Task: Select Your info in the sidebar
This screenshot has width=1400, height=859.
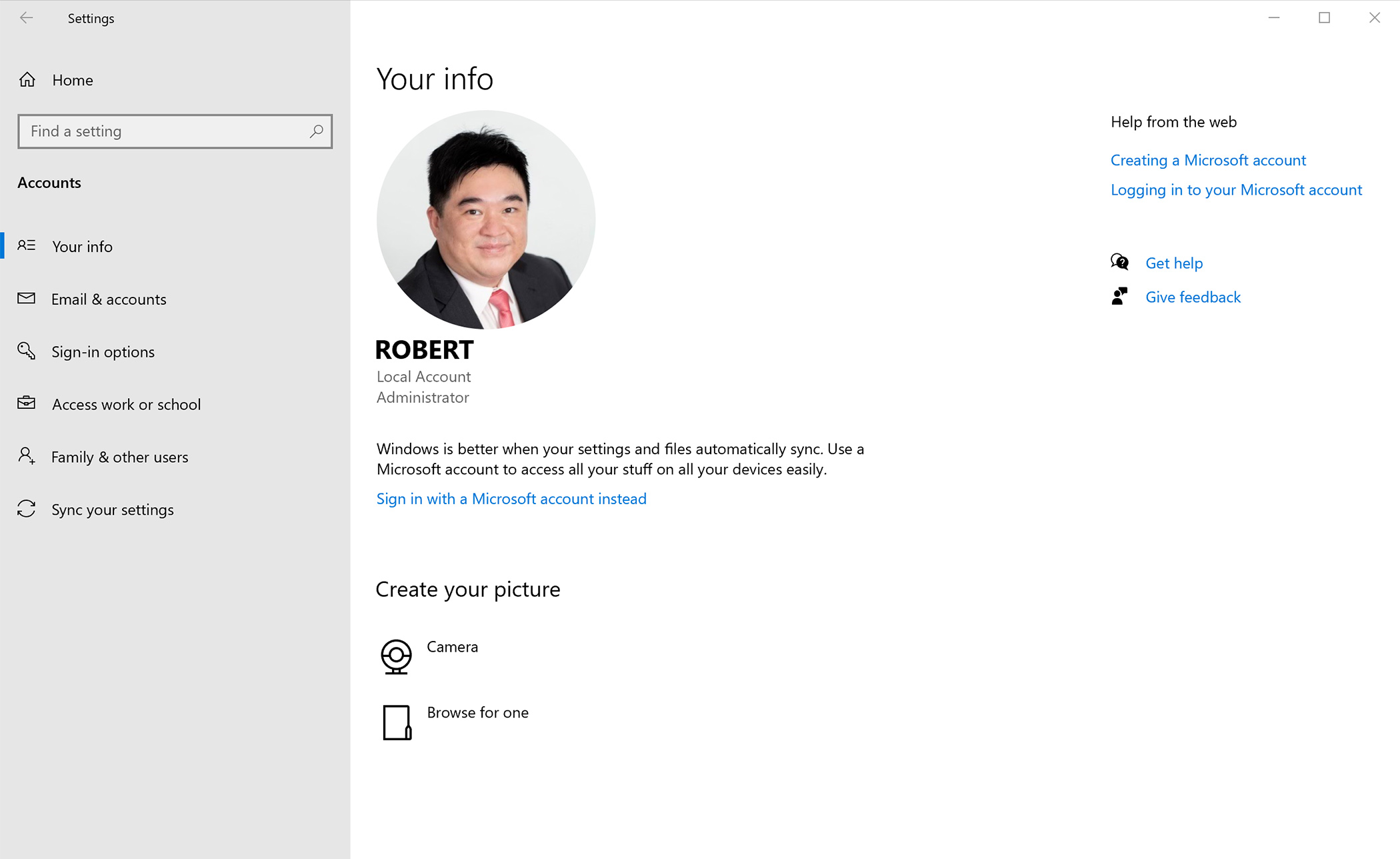Action: (x=82, y=246)
